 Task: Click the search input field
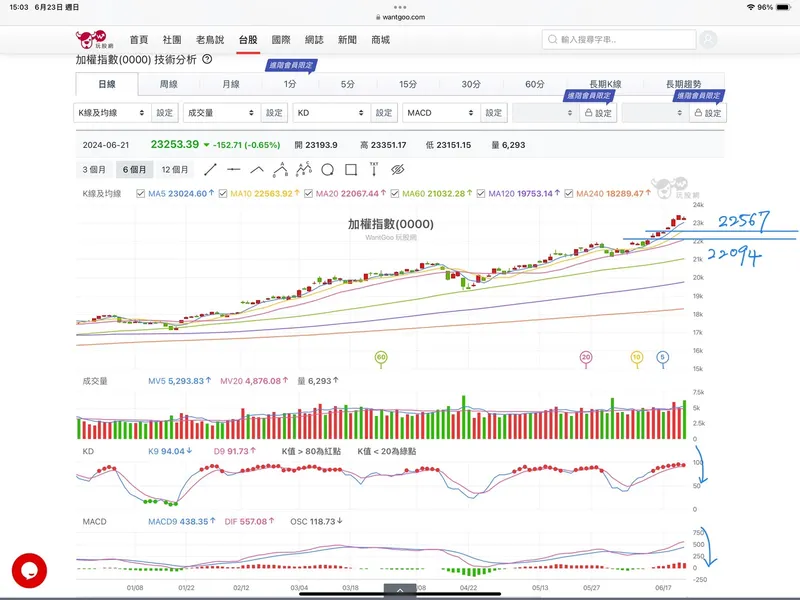pyautogui.click(x=620, y=40)
